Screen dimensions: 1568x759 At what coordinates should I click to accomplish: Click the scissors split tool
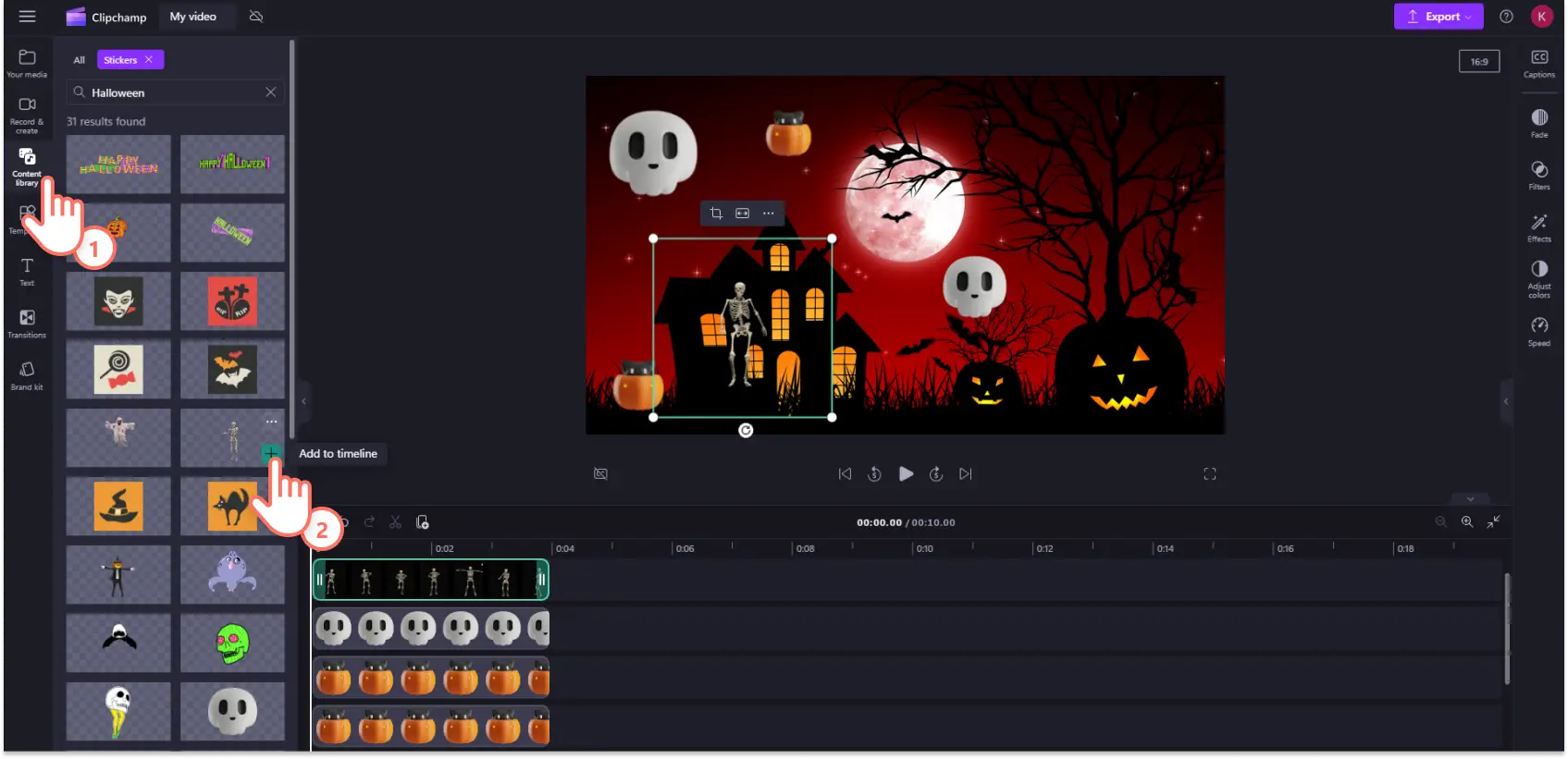click(395, 522)
